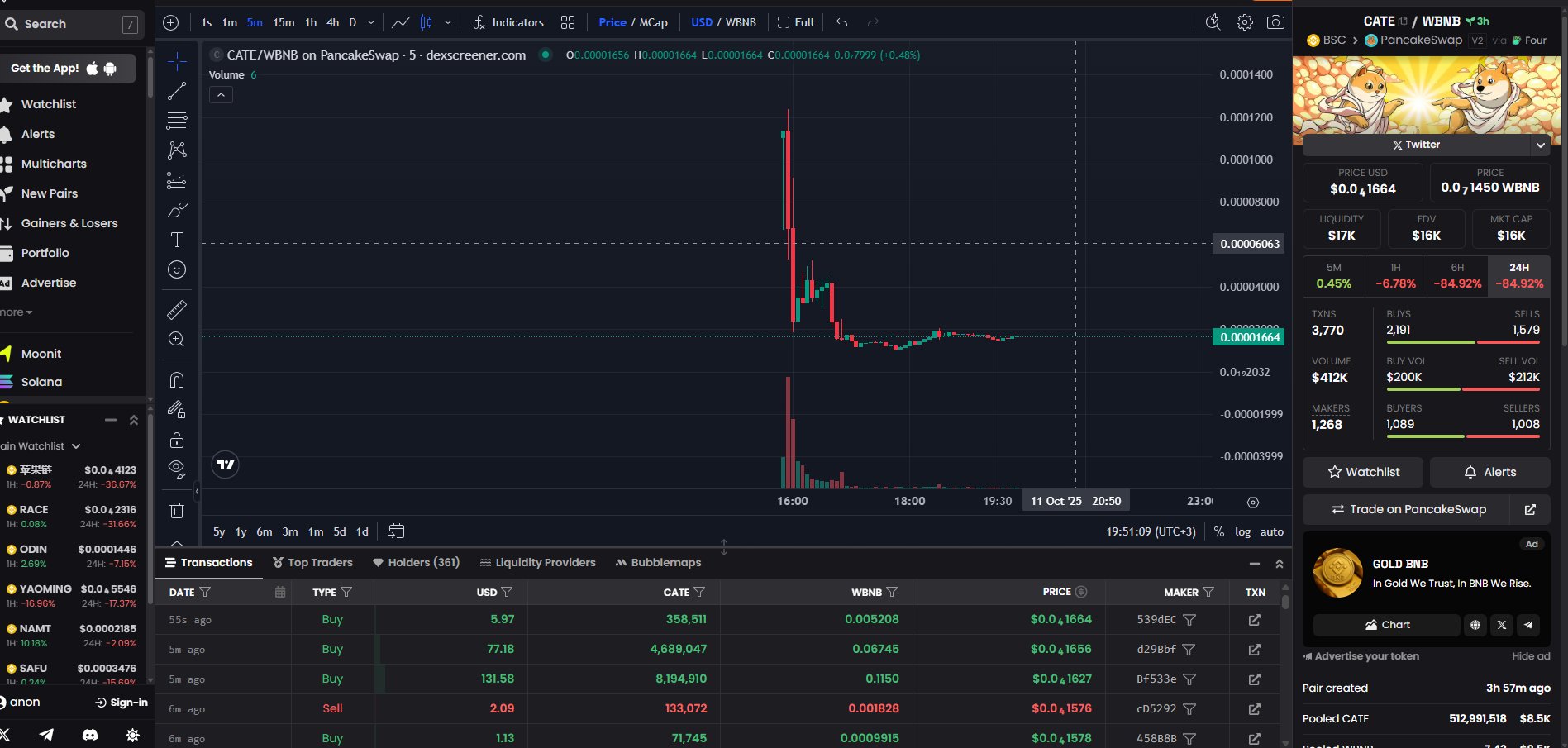This screenshot has height=748, width=1568.
Task: Switch to the Top Traders tab
Action: (x=312, y=562)
